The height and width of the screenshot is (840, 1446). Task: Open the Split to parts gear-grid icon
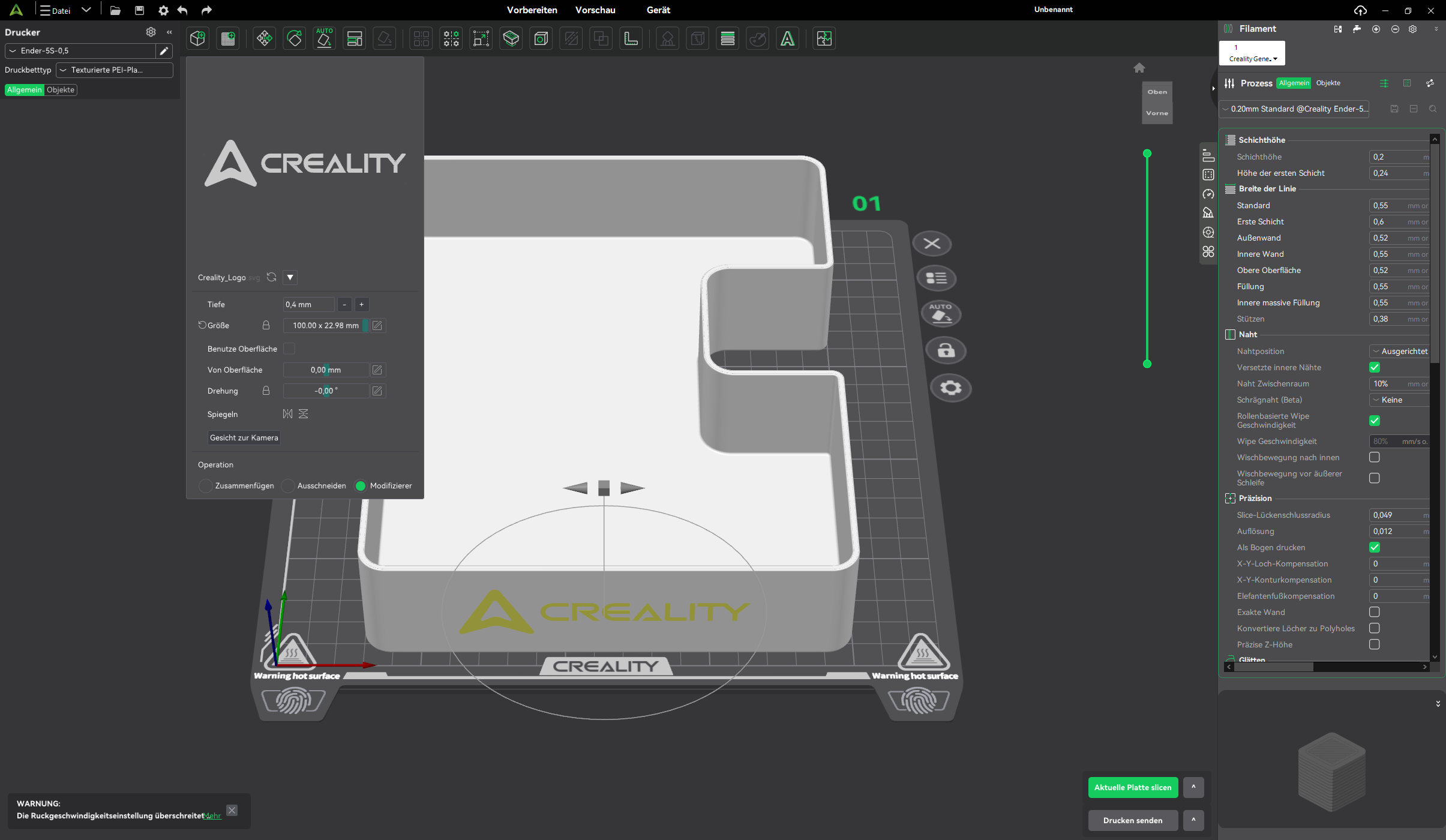tap(451, 39)
